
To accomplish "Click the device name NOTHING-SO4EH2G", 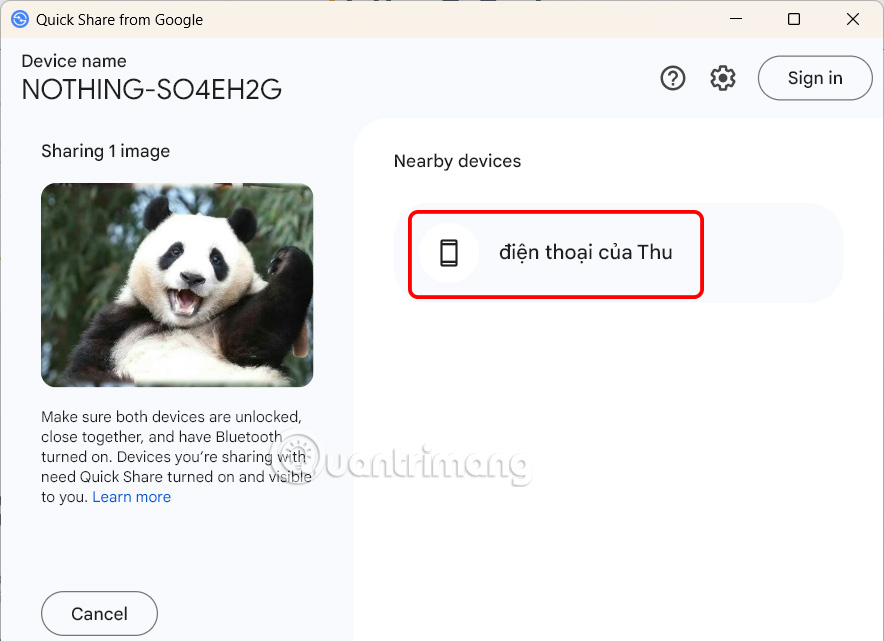I will coord(151,90).
